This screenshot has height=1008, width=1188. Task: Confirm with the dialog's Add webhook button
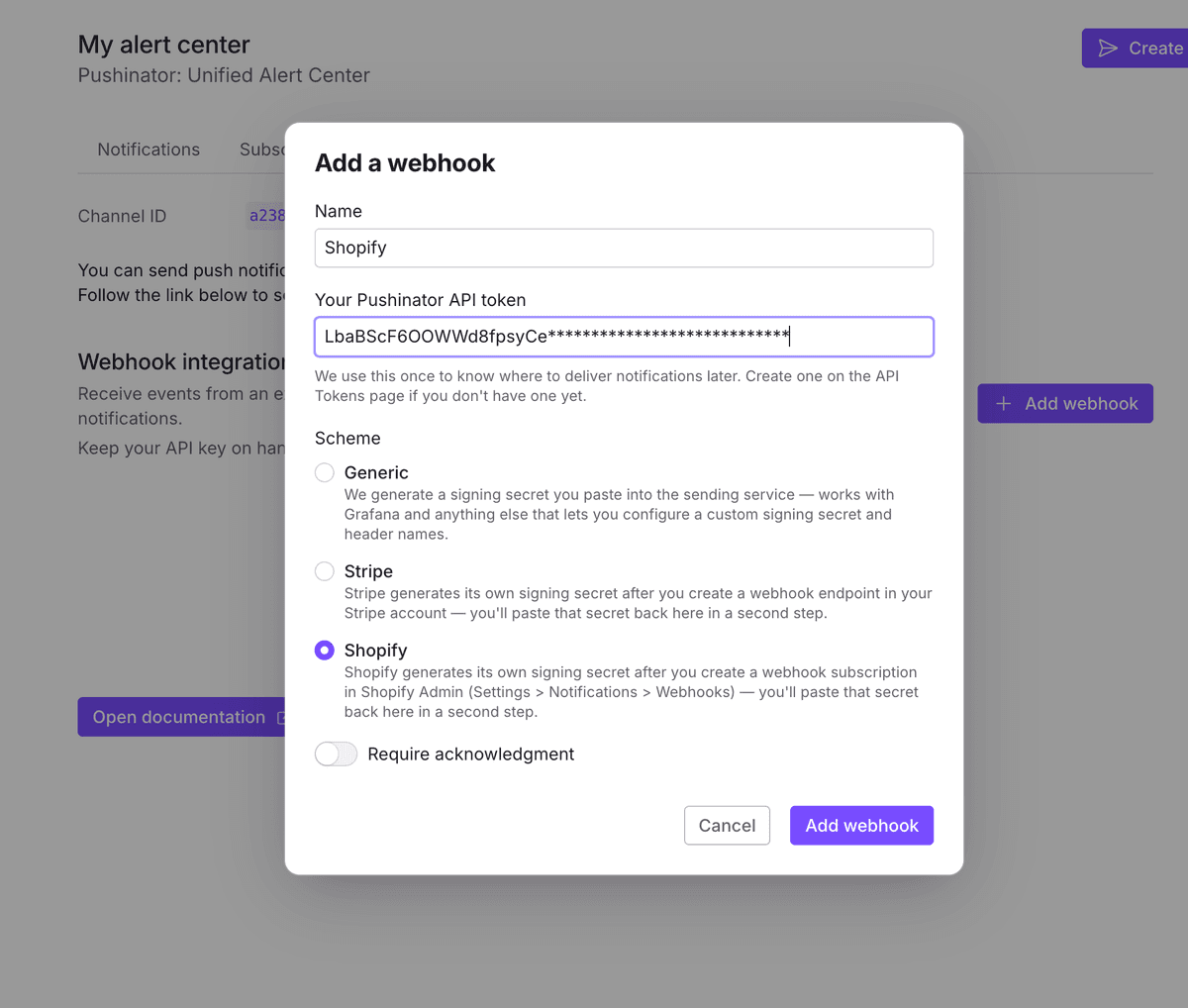click(861, 826)
